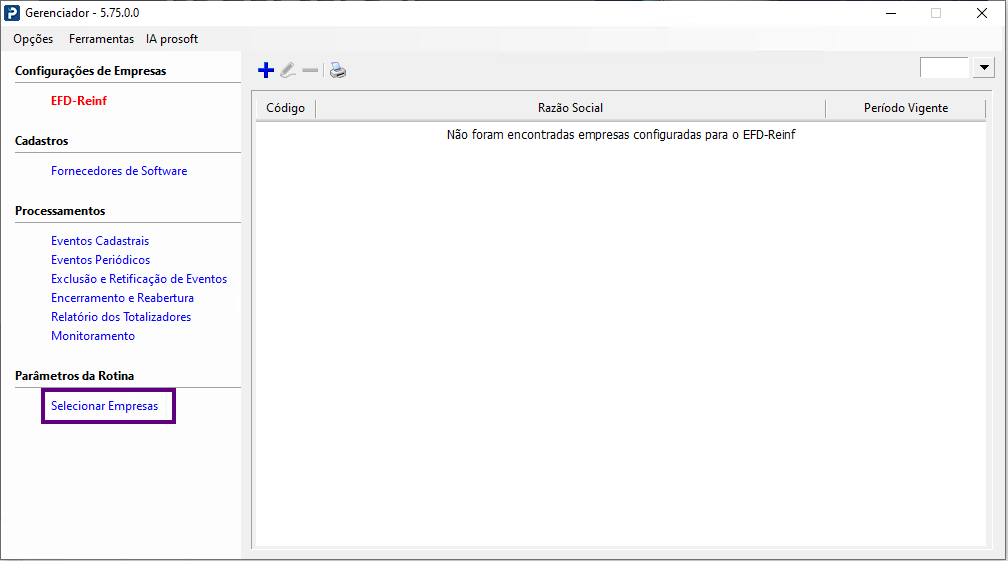Close the Gerenciador window
The height and width of the screenshot is (561, 1008).
(982, 13)
